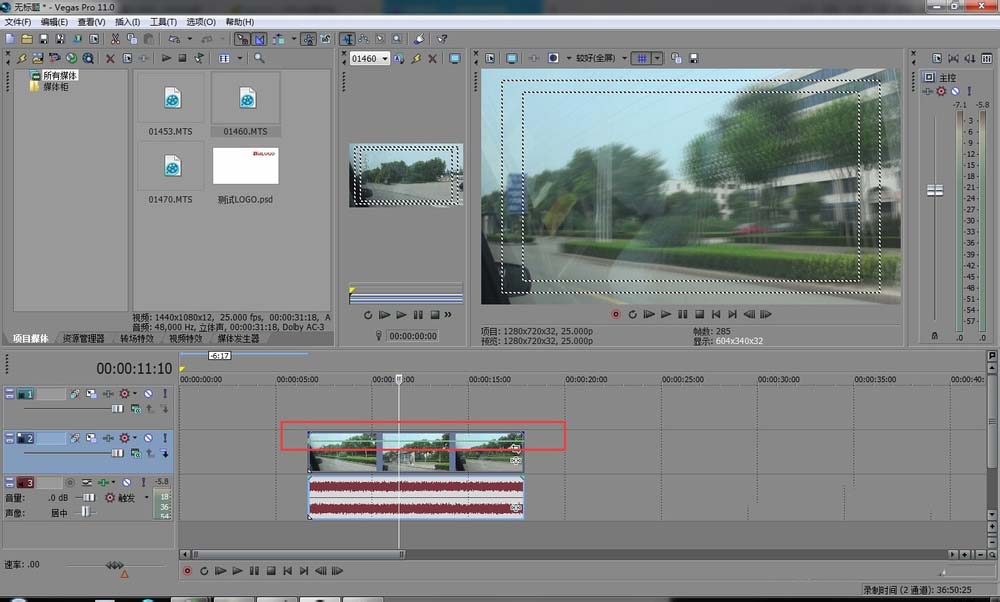Click the master volume fader

pos(935,190)
